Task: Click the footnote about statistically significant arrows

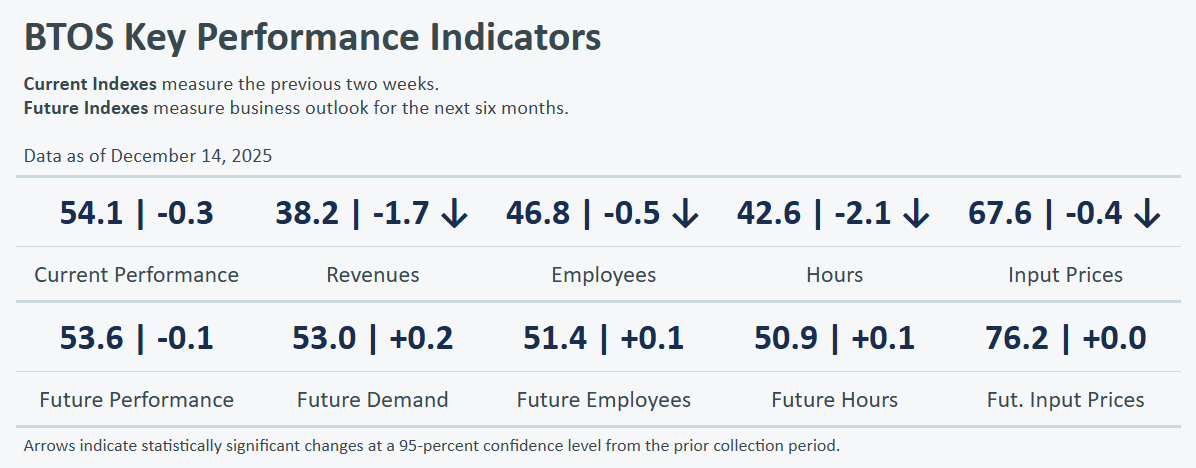Action: coord(431,444)
